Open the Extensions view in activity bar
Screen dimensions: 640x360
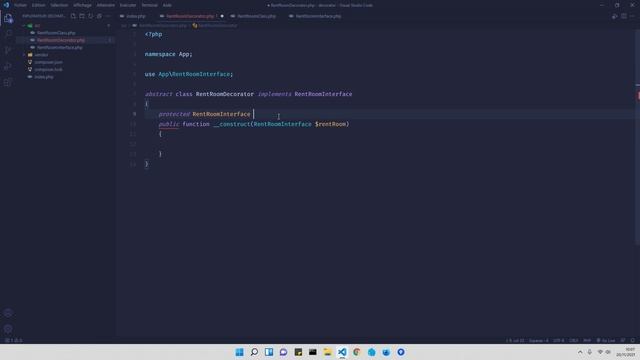click(8, 82)
